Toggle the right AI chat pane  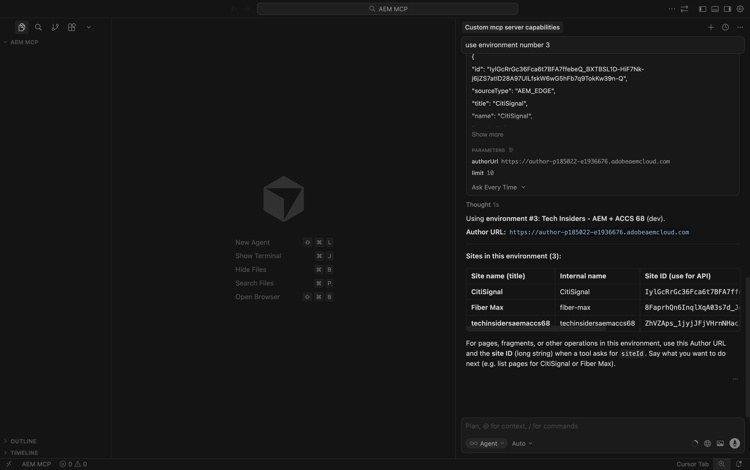pyautogui.click(x=727, y=9)
